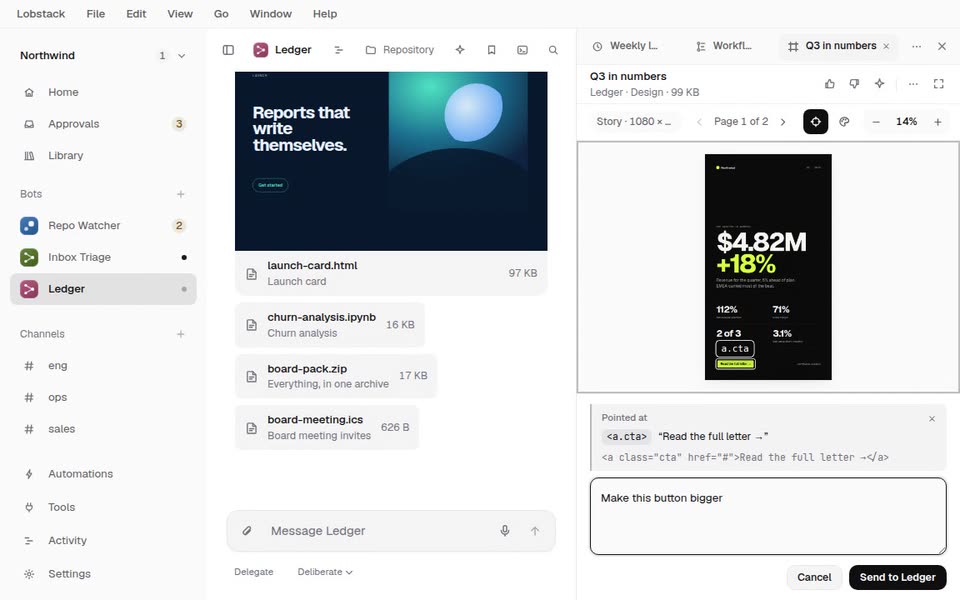960x600 pixels.
Task: Open the ops channel
Action: click(103, 397)
